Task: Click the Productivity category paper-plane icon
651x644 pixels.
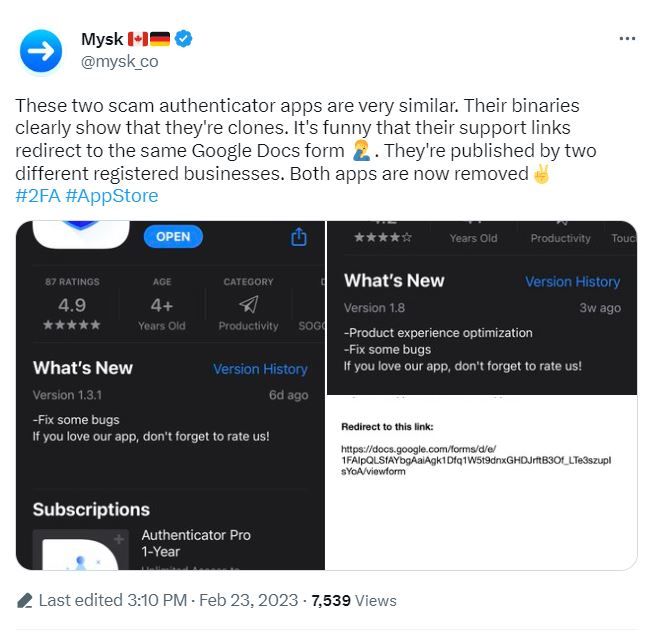Action: [x=248, y=304]
